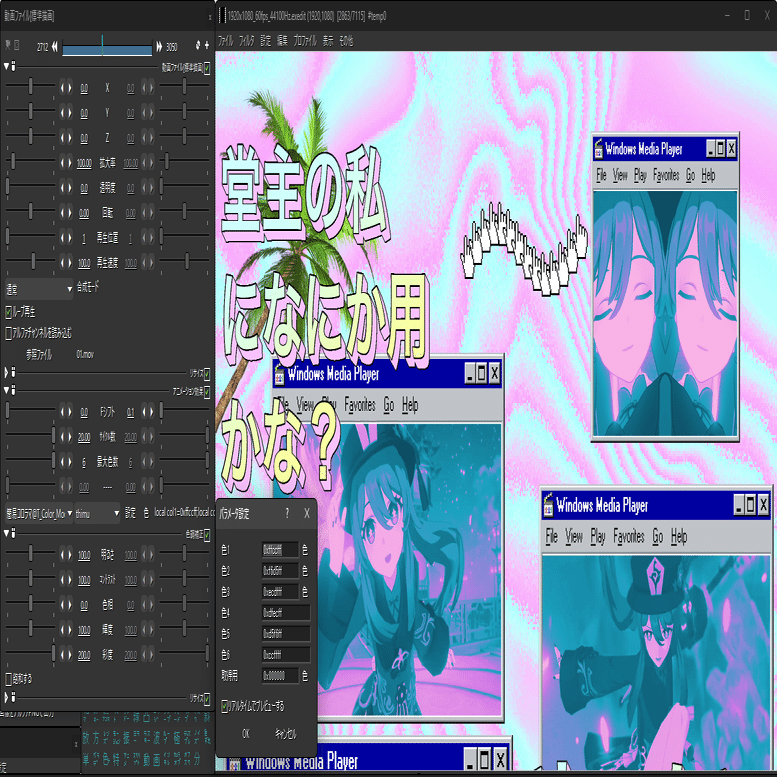Jump to object end frame 3050 arrow
This screenshot has height=777, width=777.
coord(159,47)
